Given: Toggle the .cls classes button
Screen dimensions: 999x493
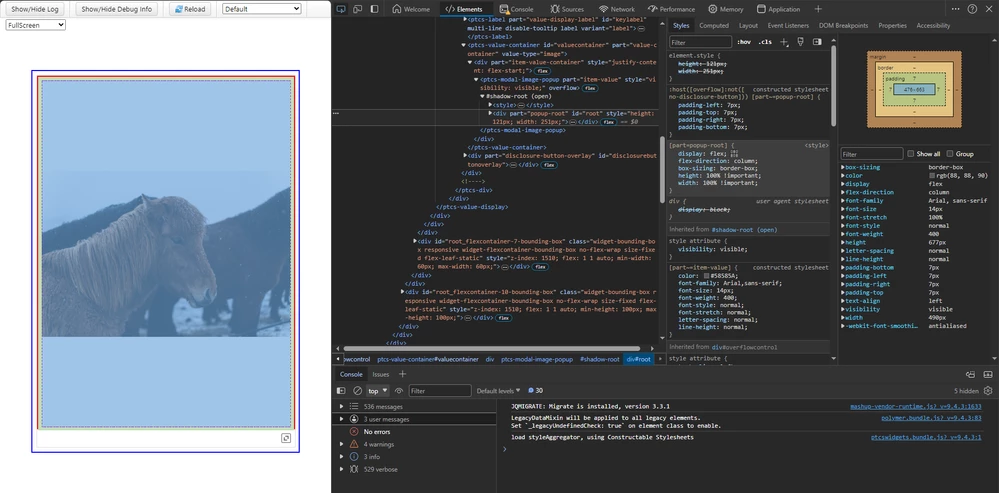Looking at the screenshot, I should click(765, 42).
